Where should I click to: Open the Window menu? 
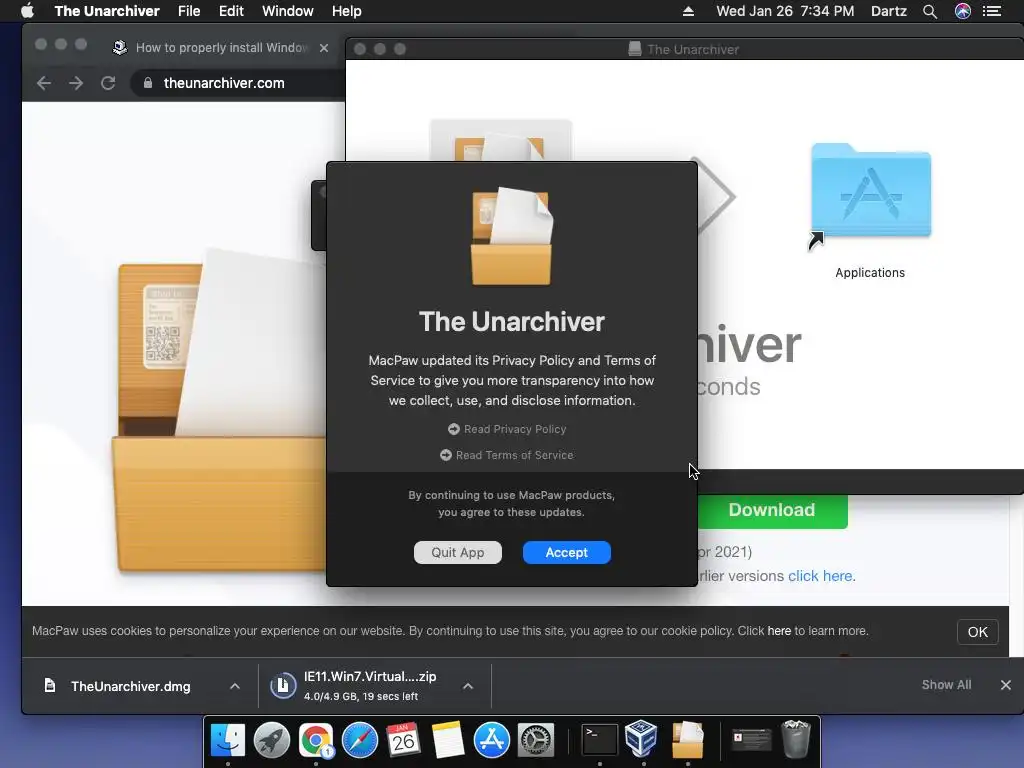[x=287, y=11]
